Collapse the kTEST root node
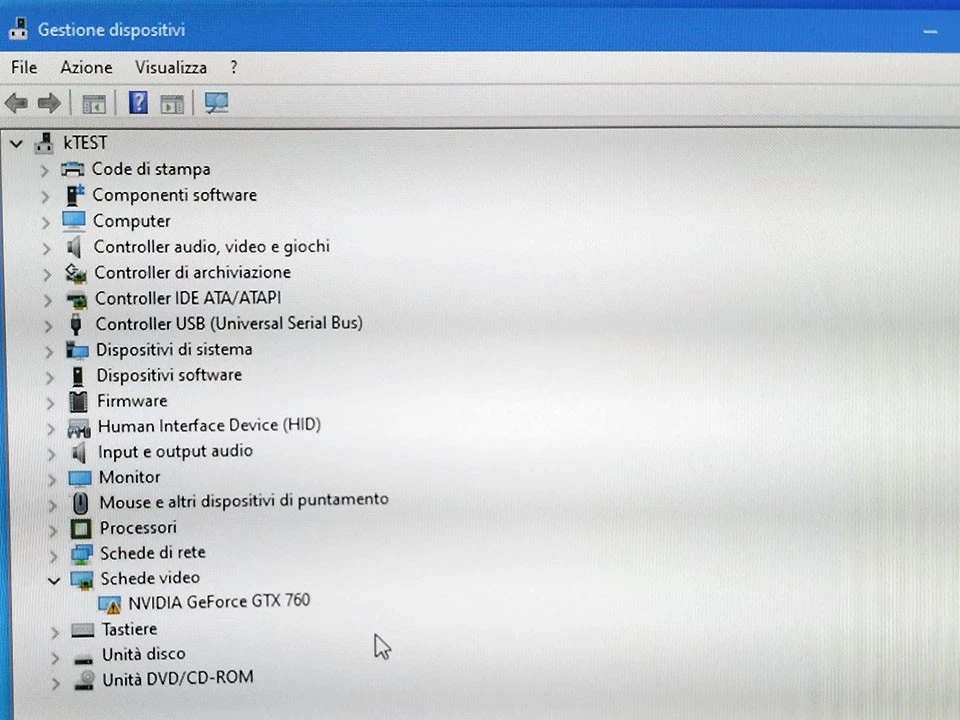The height and width of the screenshot is (720, 960). point(16,143)
